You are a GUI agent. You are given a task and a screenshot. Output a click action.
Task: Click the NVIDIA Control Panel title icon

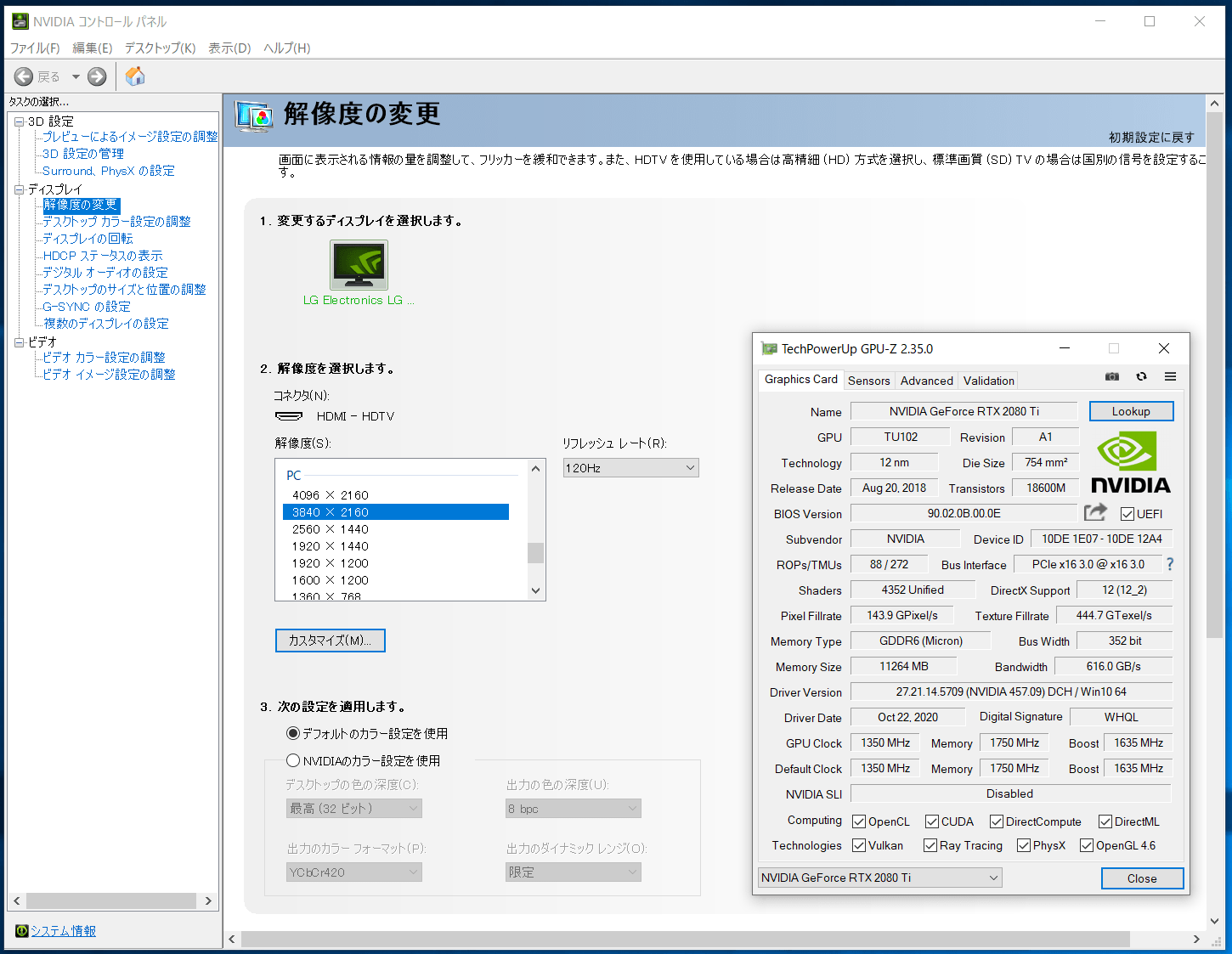click(20, 21)
